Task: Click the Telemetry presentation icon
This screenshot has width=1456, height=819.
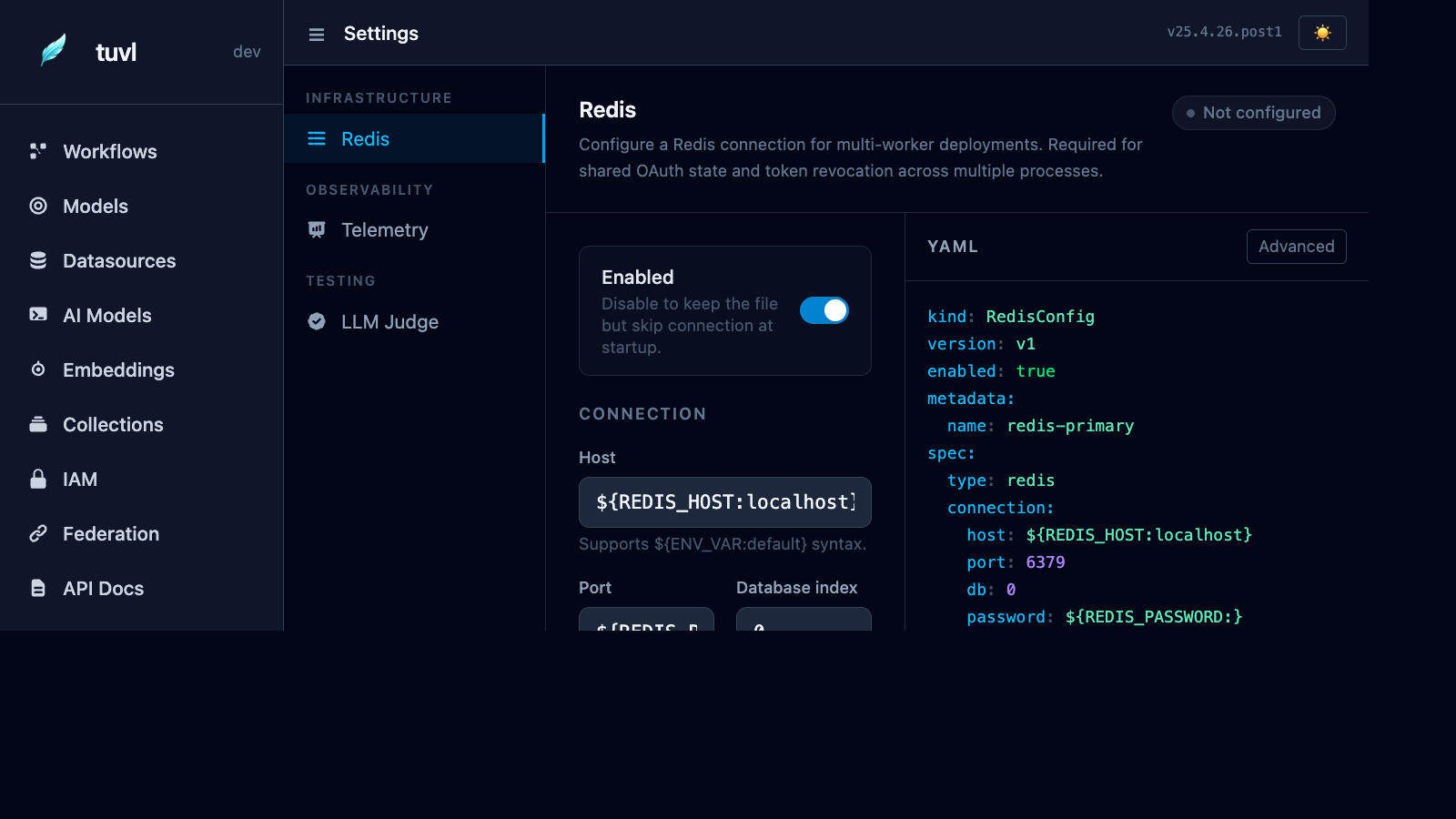Action: pyautogui.click(x=317, y=230)
